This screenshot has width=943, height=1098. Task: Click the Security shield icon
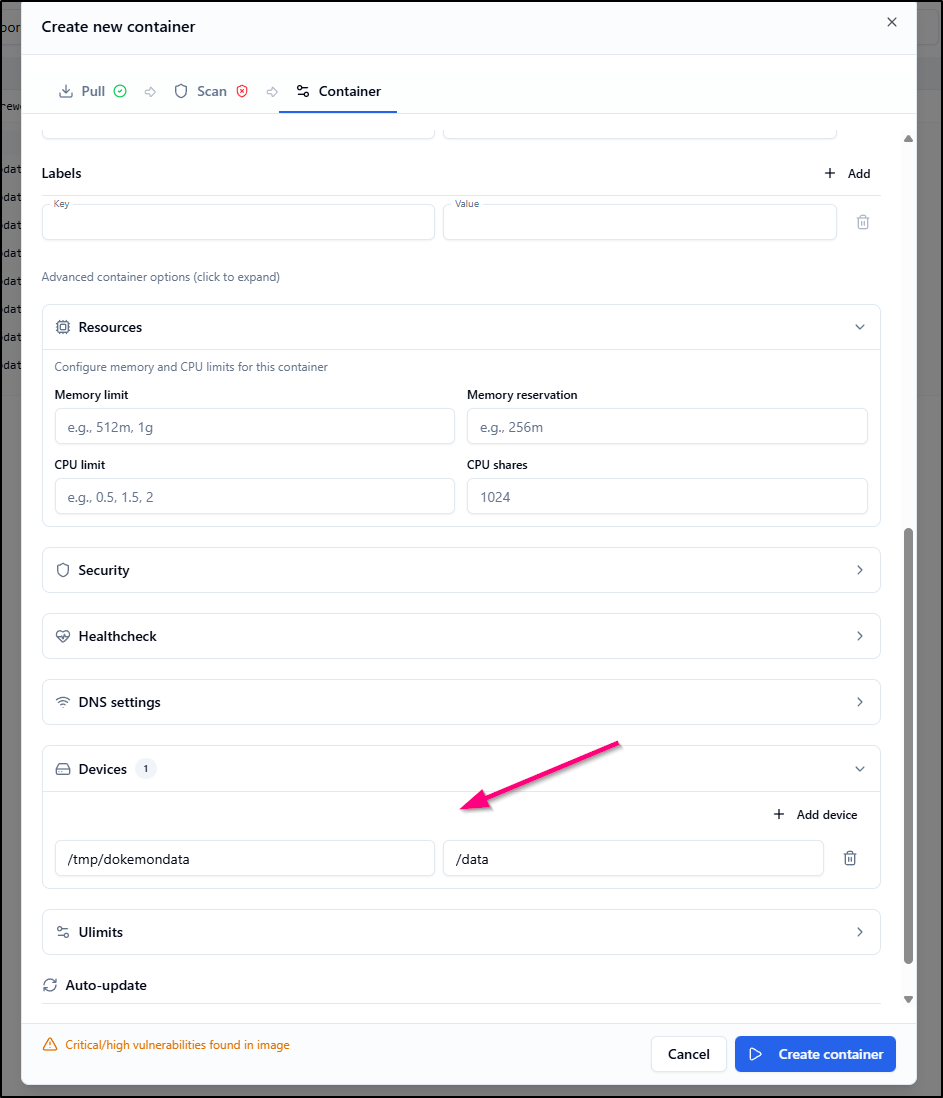click(x=63, y=570)
